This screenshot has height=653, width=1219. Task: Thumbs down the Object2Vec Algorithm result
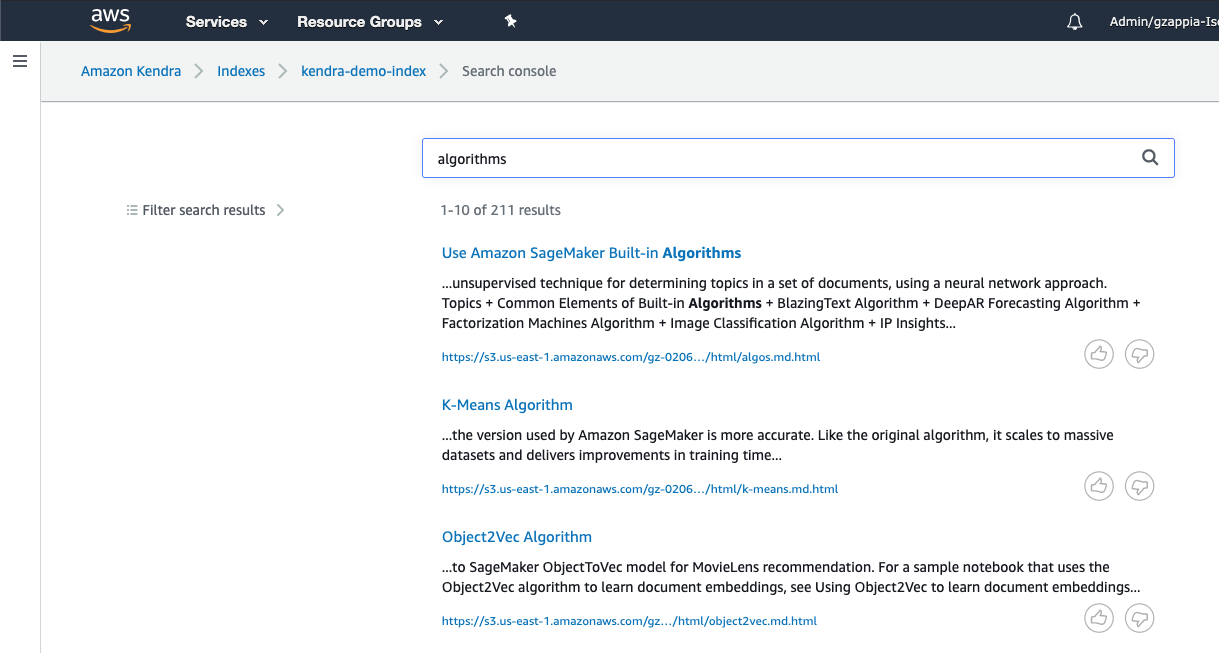[x=1140, y=618]
